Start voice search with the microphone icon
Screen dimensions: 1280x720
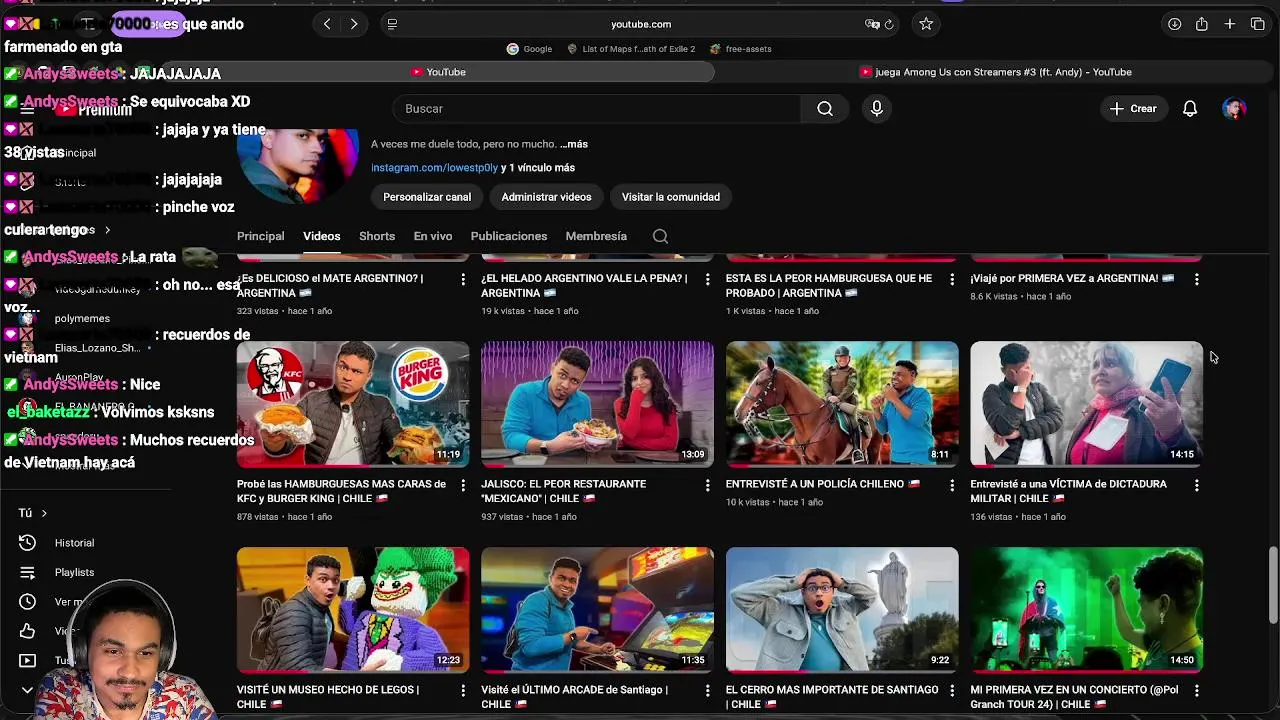pyautogui.click(x=877, y=108)
